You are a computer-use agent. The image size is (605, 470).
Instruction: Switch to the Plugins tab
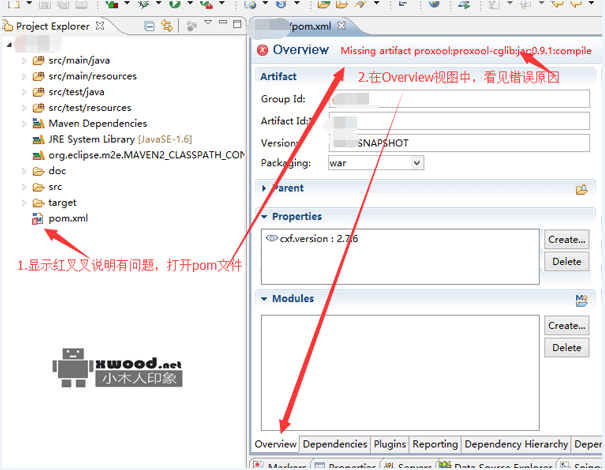click(390, 444)
